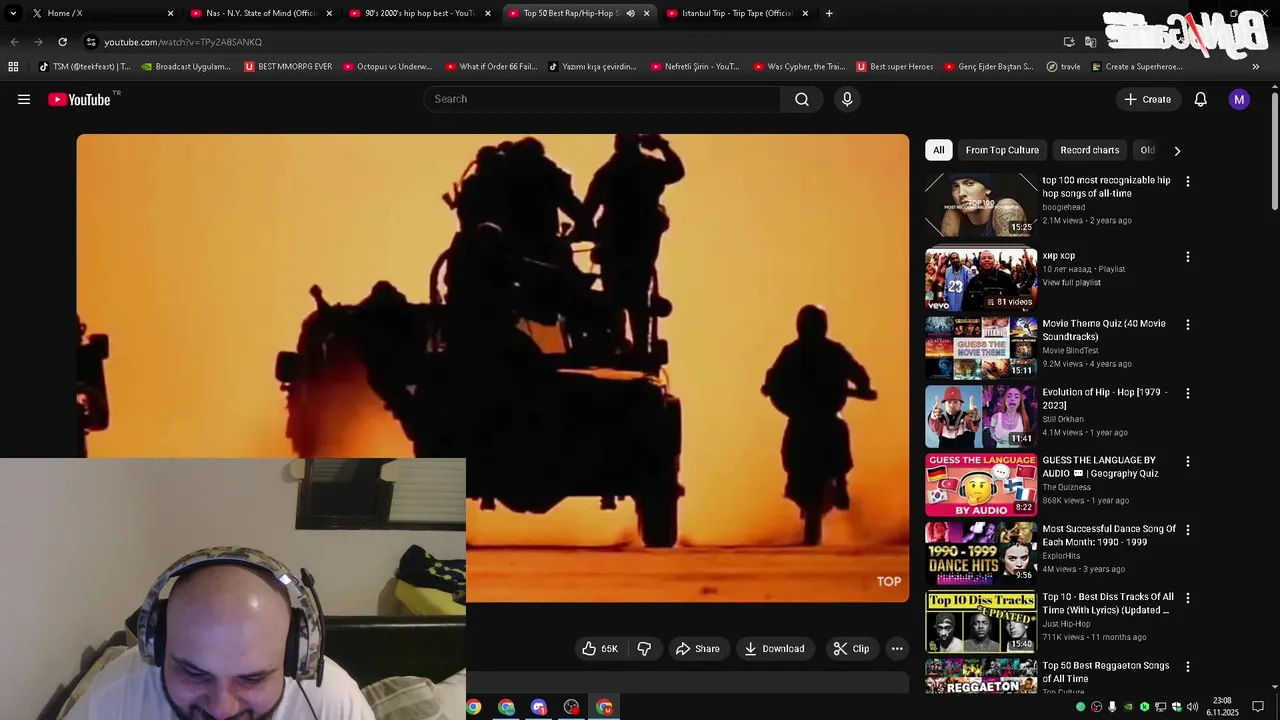The height and width of the screenshot is (720, 1280).
Task: Open the Movie Theme Quiz thumbnail
Action: [981, 348]
